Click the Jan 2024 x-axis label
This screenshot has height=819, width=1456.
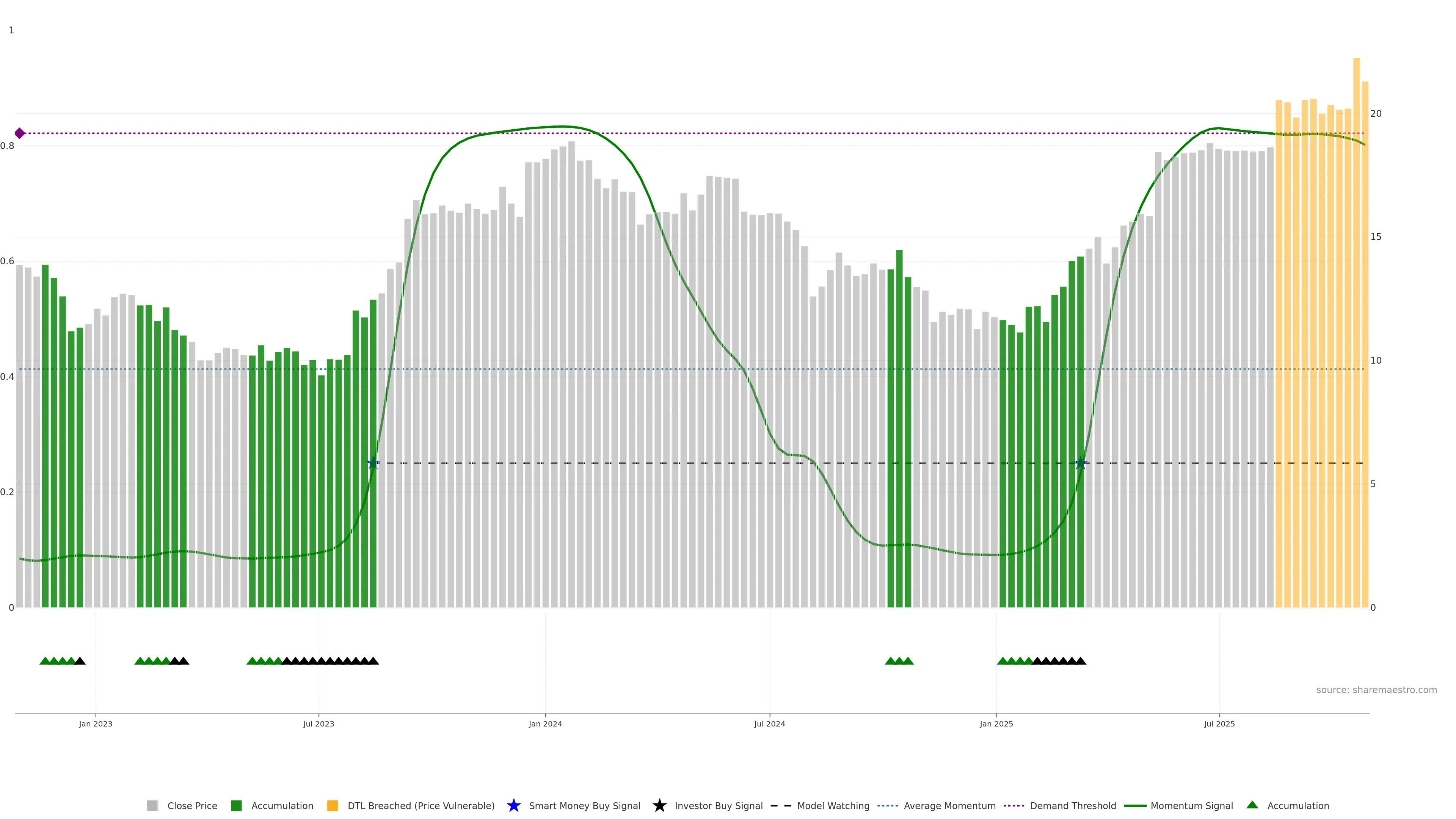(x=545, y=723)
